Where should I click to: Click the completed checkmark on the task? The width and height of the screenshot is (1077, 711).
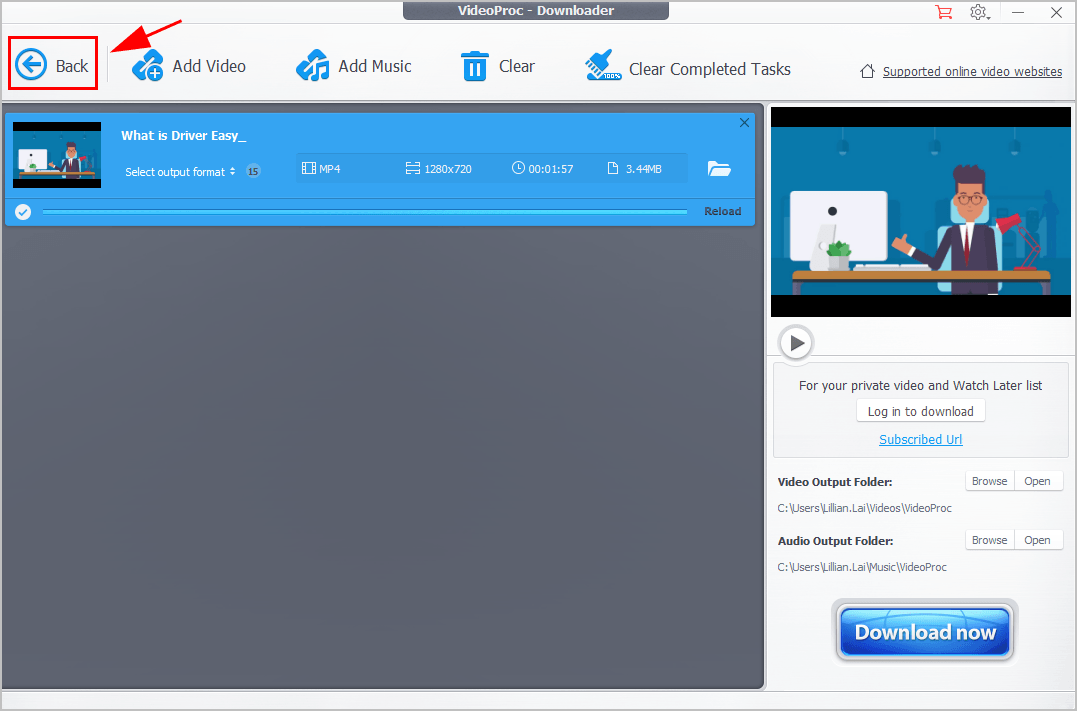point(23,211)
